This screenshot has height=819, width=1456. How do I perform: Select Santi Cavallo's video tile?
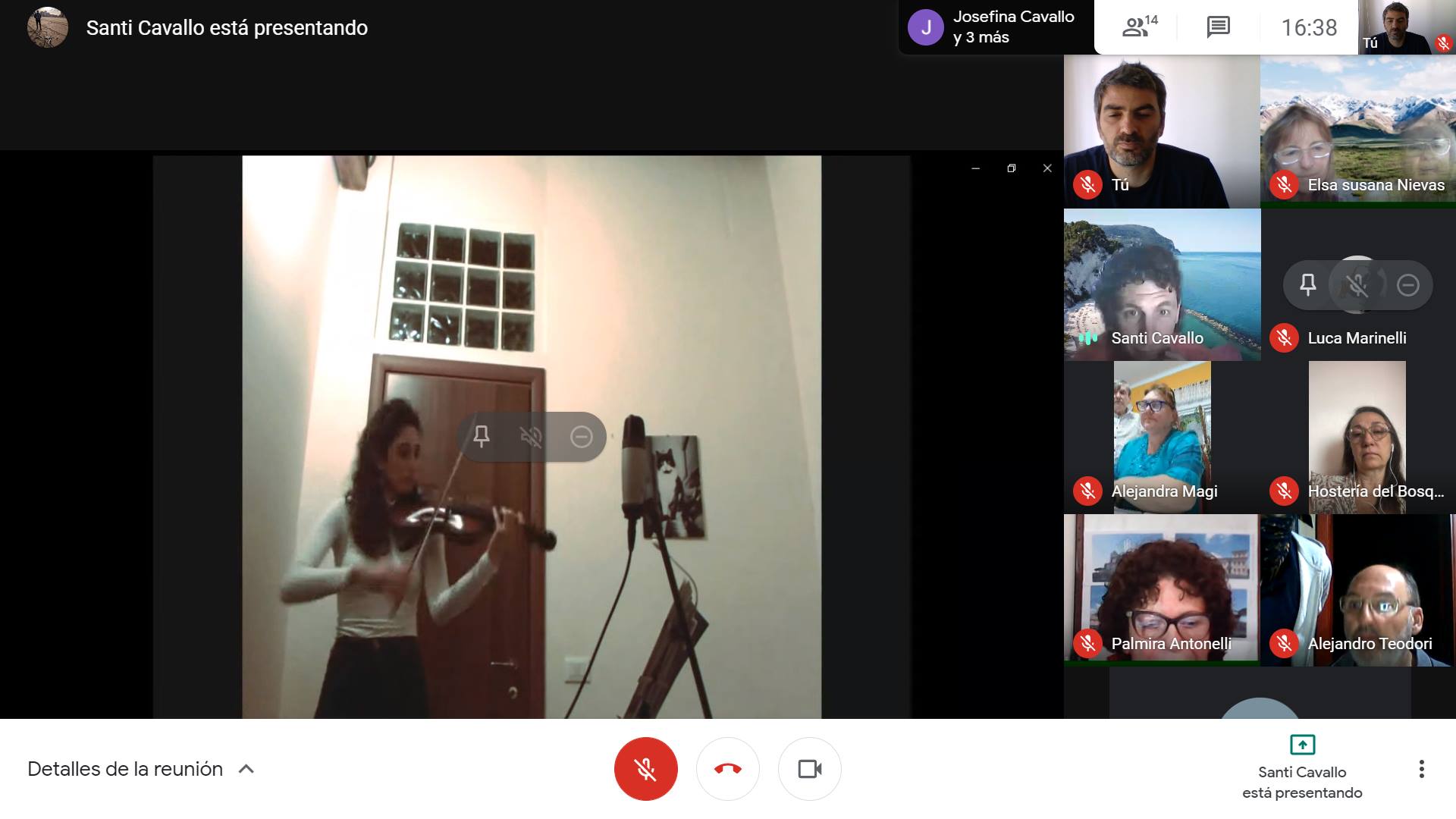click(x=1162, y=284)
